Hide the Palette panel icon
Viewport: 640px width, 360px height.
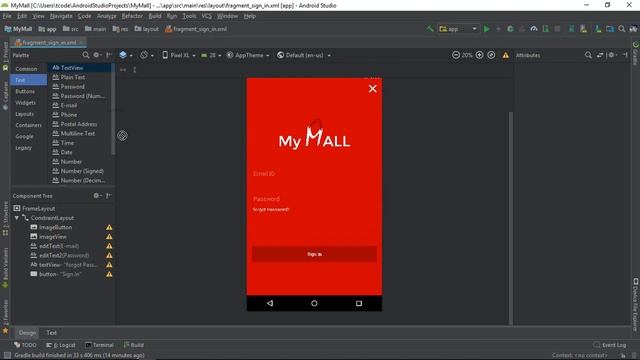(x=109, y=55)
